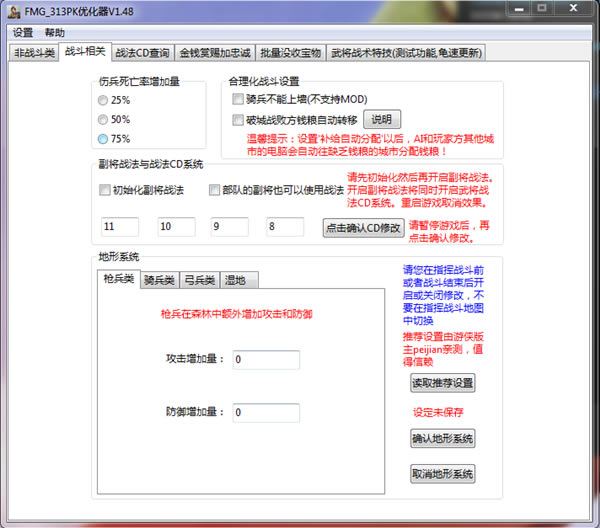
Task: Open the 战法CD查询 tab
Action: click(142, 53)
